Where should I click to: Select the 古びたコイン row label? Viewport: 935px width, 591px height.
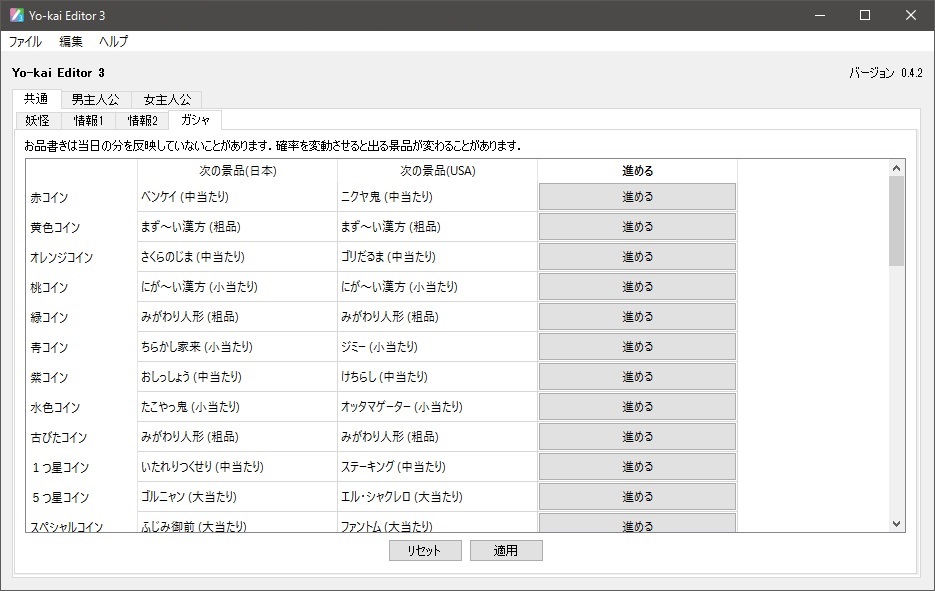(x=58, y=437)
